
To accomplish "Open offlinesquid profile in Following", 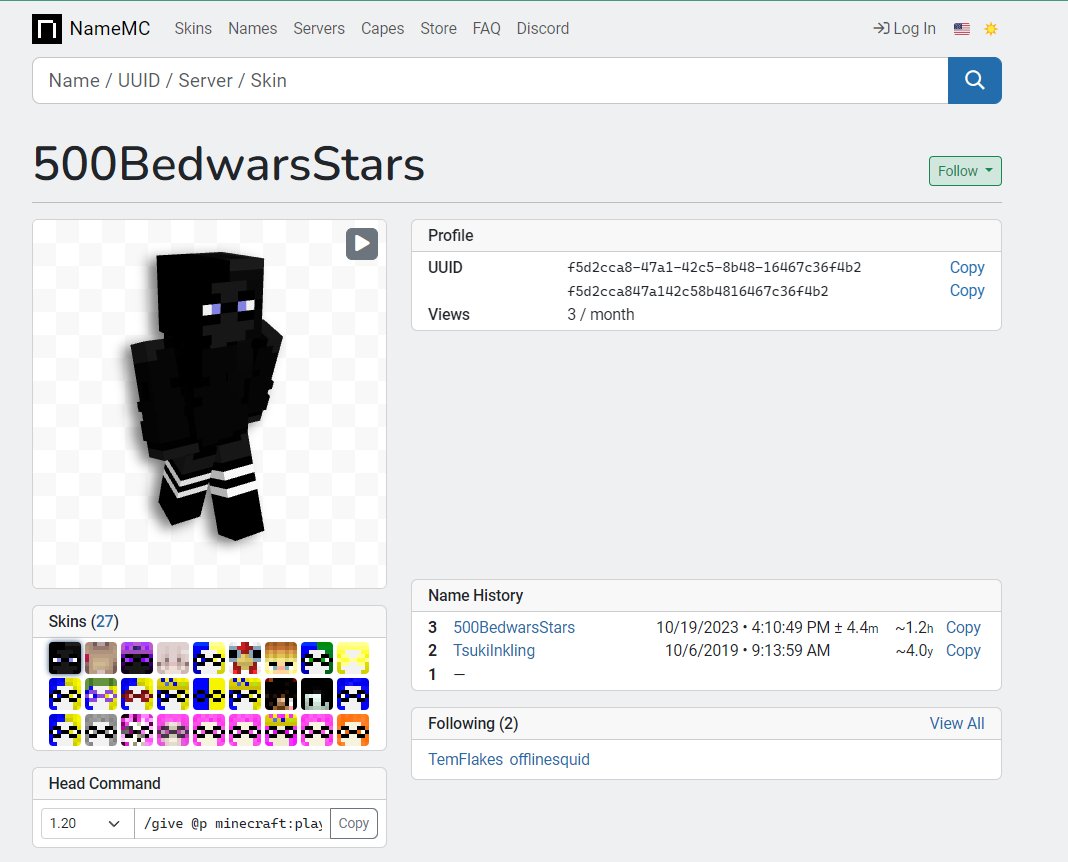I will [550, 759].
